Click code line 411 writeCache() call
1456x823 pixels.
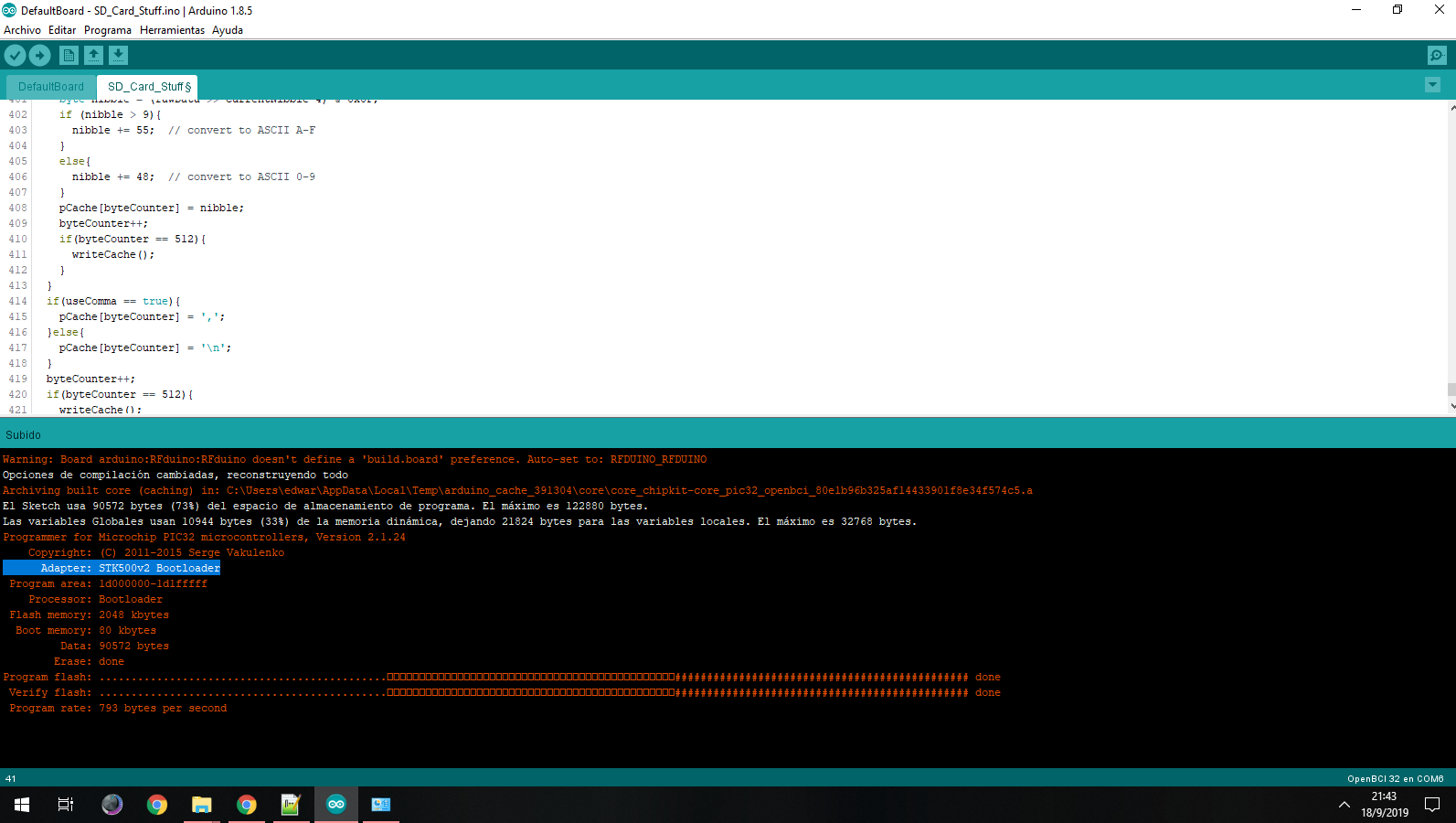tap(113, 254)
